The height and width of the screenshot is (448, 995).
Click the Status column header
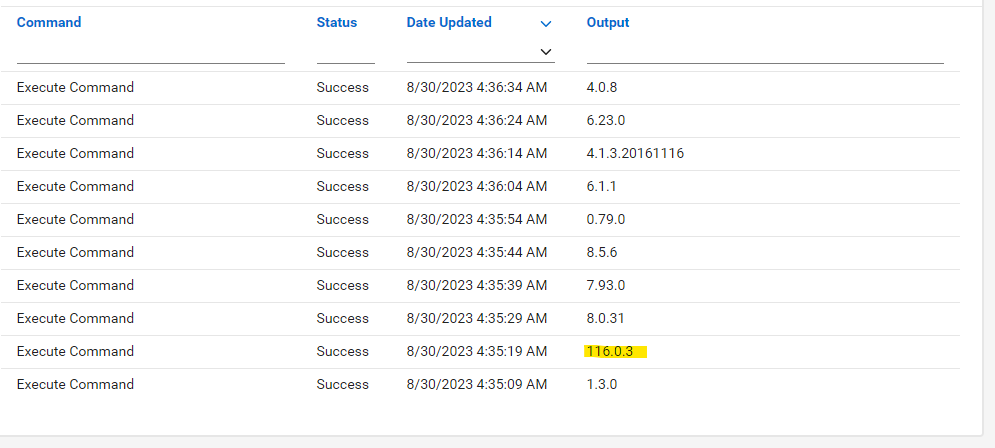pos(336,22)
